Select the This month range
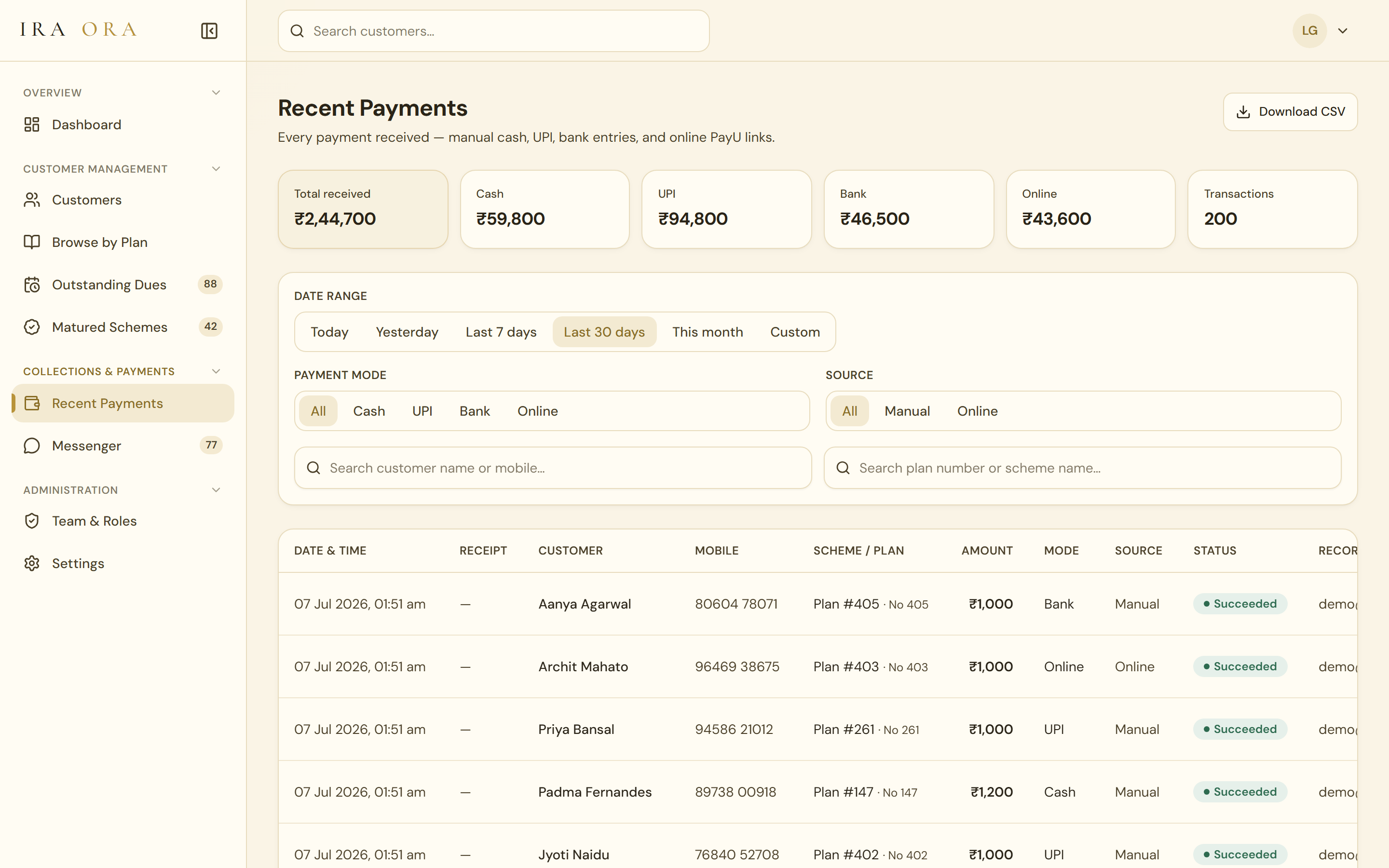Viewport: 1389px width, 868px height. coord(708,332)
